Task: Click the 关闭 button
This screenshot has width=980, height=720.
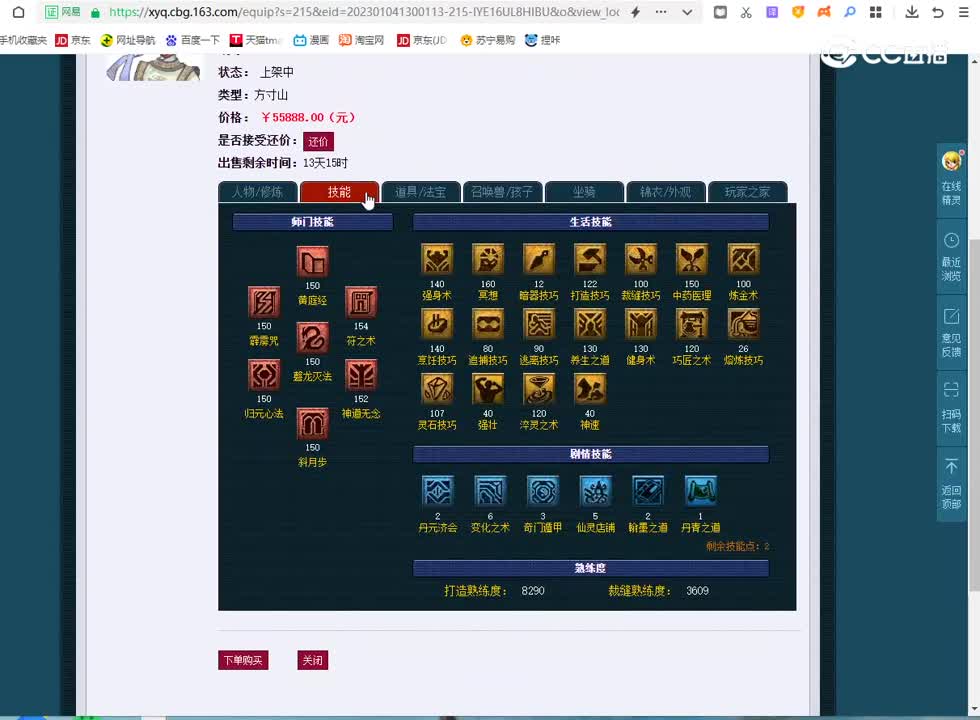Action: [x=312, y=660]
